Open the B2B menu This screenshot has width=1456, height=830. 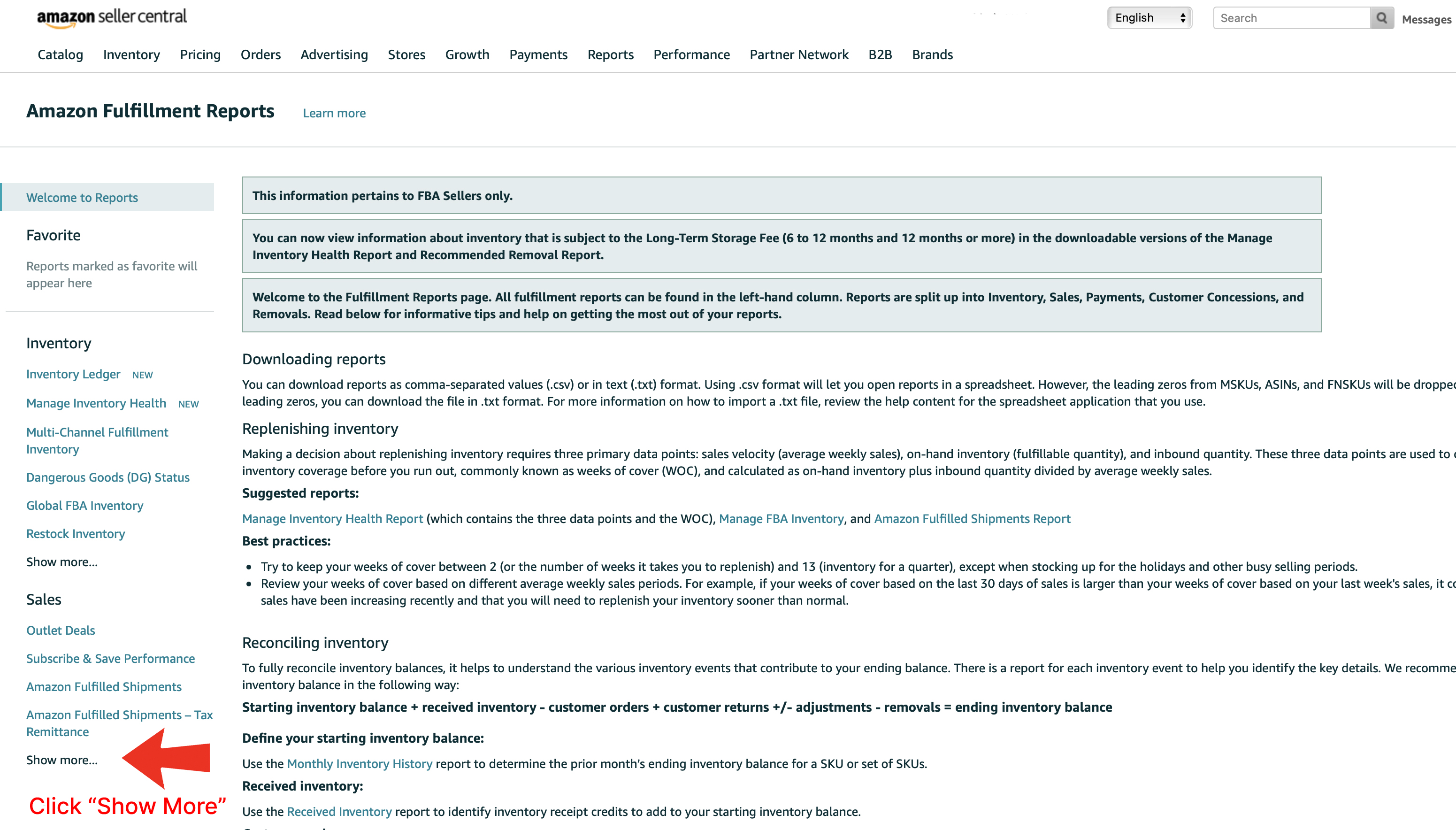pos(880,55)
